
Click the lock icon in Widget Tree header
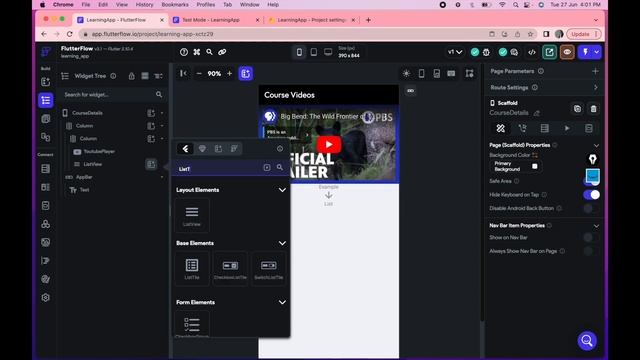131,76
